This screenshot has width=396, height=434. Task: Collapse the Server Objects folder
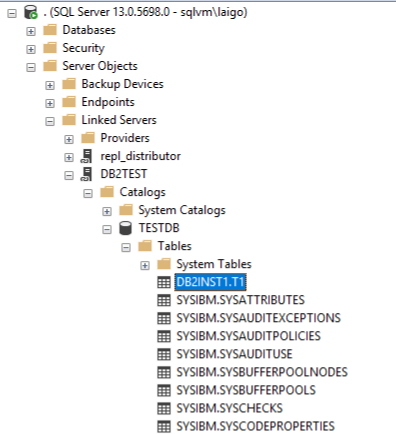(x=31, y=67)
